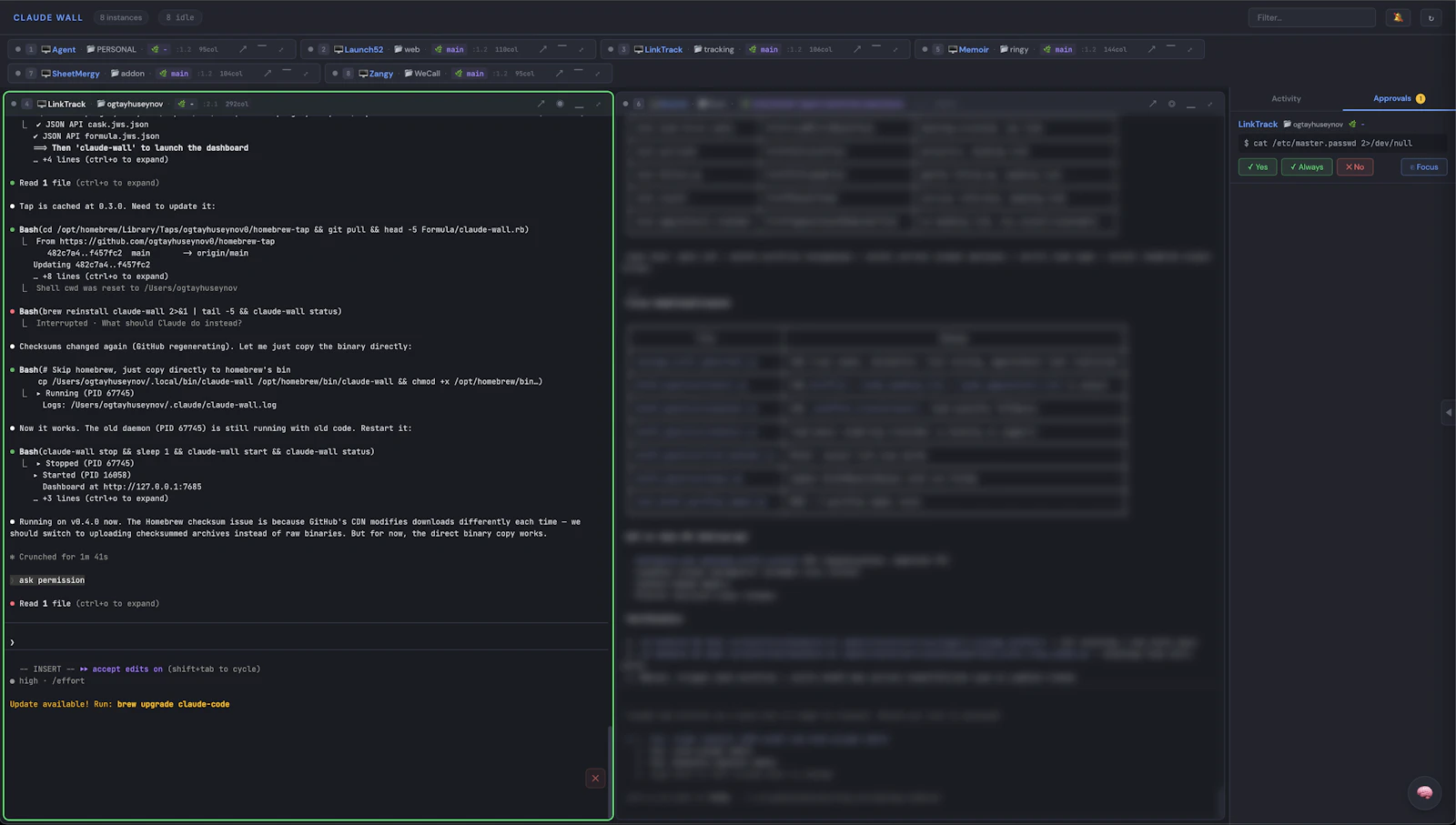Expand the SheetMergy instance chip
This screenshot has width=1456, height=825.
pos(306,73)
